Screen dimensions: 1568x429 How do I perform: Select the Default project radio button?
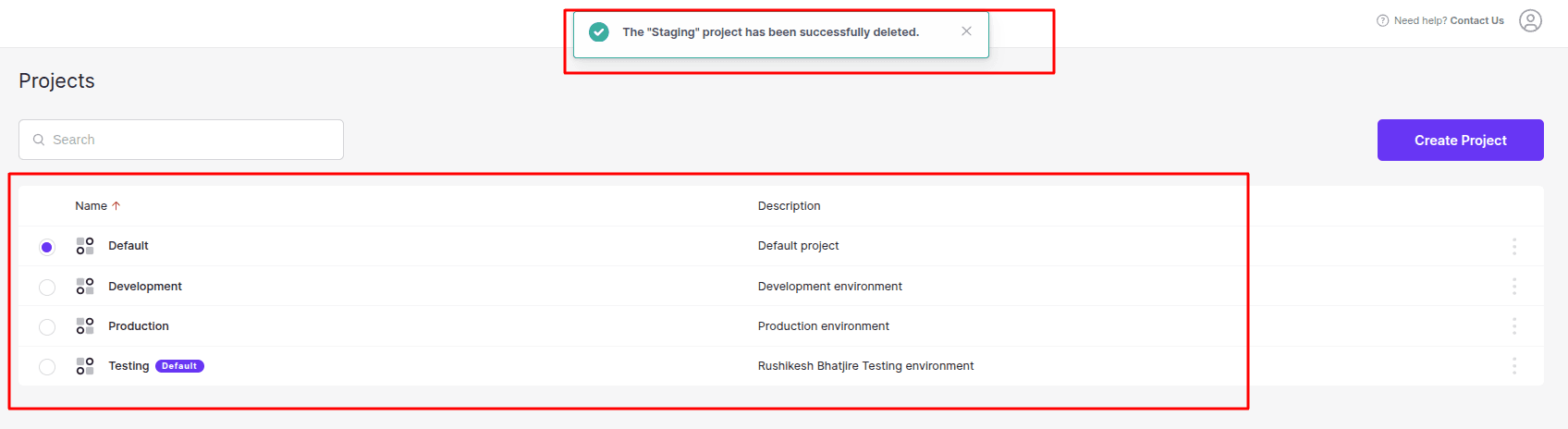pyautogui.click(x=47, y=247)
